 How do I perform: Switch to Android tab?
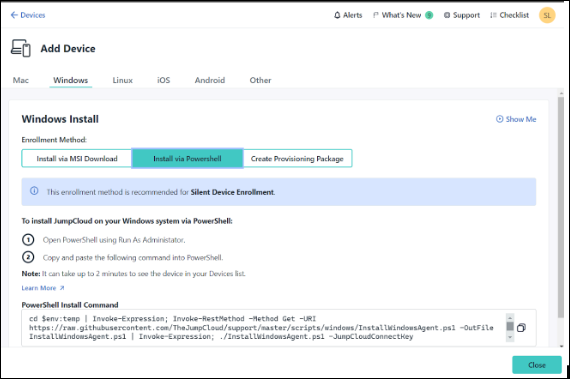(x=210, y=80)
